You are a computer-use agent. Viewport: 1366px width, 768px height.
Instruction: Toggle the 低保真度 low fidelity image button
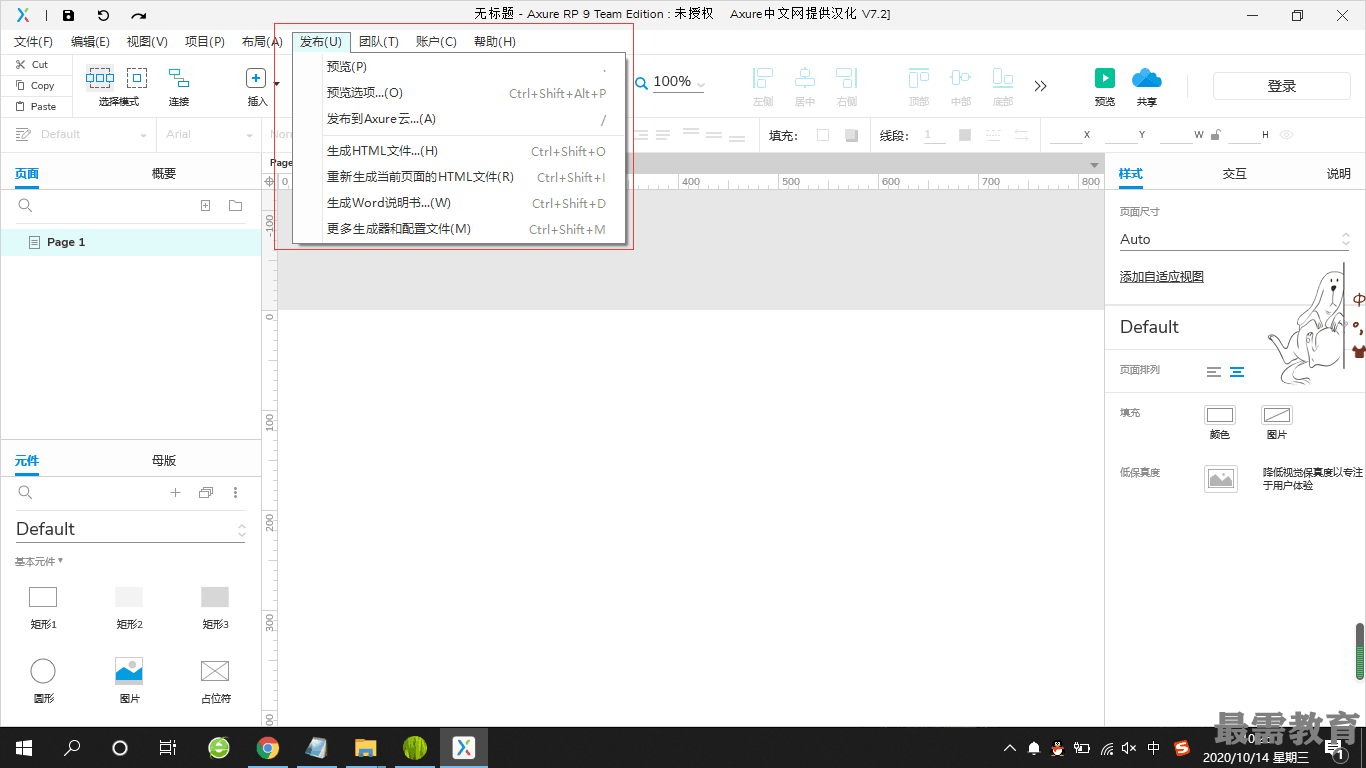click(x=1221, y=479)
